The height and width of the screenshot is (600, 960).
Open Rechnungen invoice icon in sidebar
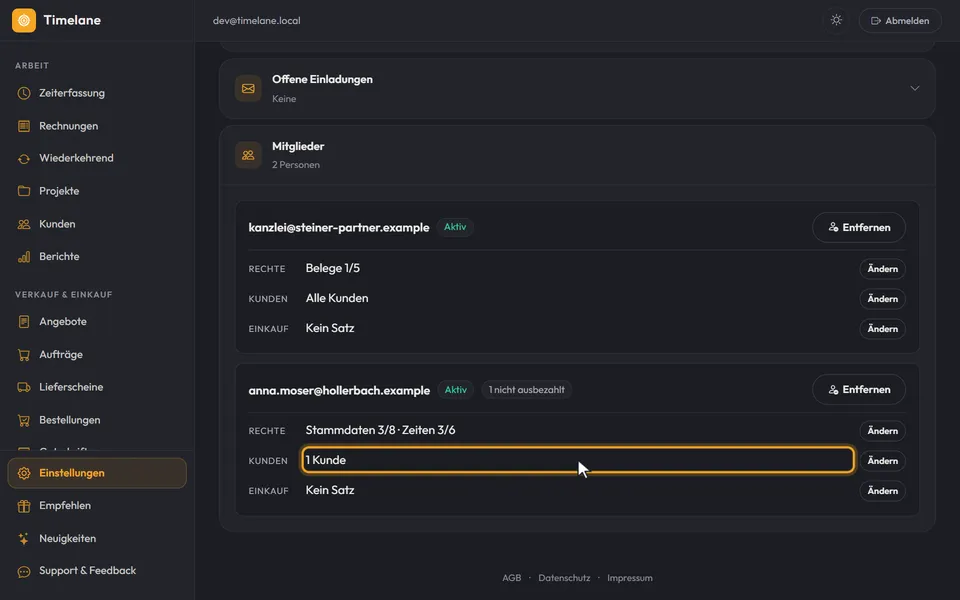point(24,126)
